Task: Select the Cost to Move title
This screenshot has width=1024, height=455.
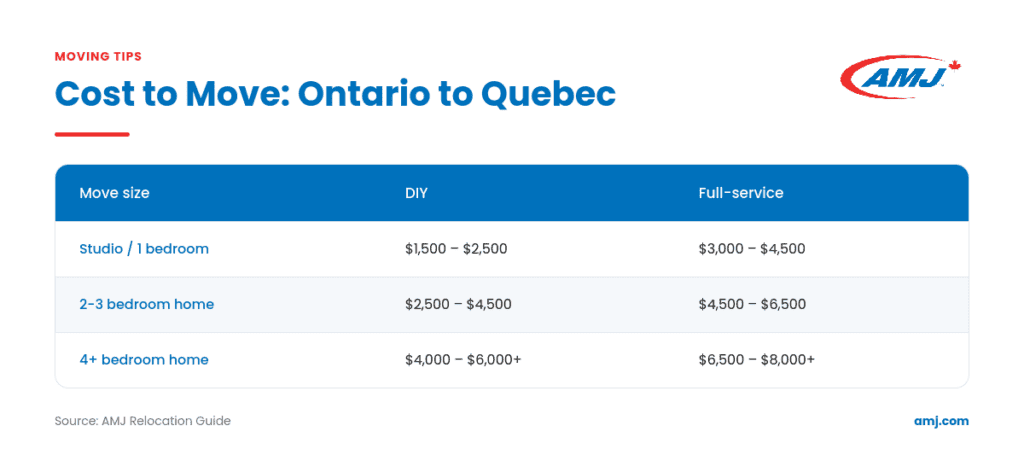Action: [335, 95]
